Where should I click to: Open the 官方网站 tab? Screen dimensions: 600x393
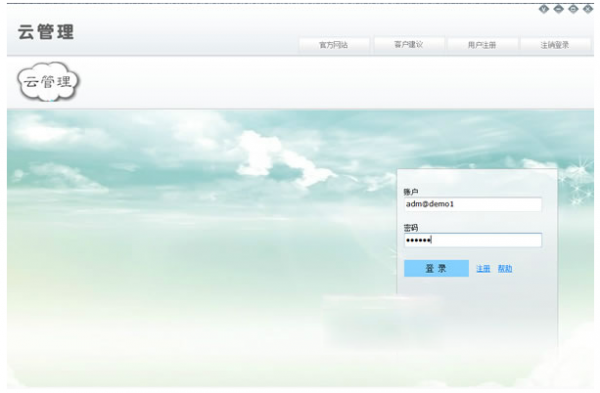[334, 45]
